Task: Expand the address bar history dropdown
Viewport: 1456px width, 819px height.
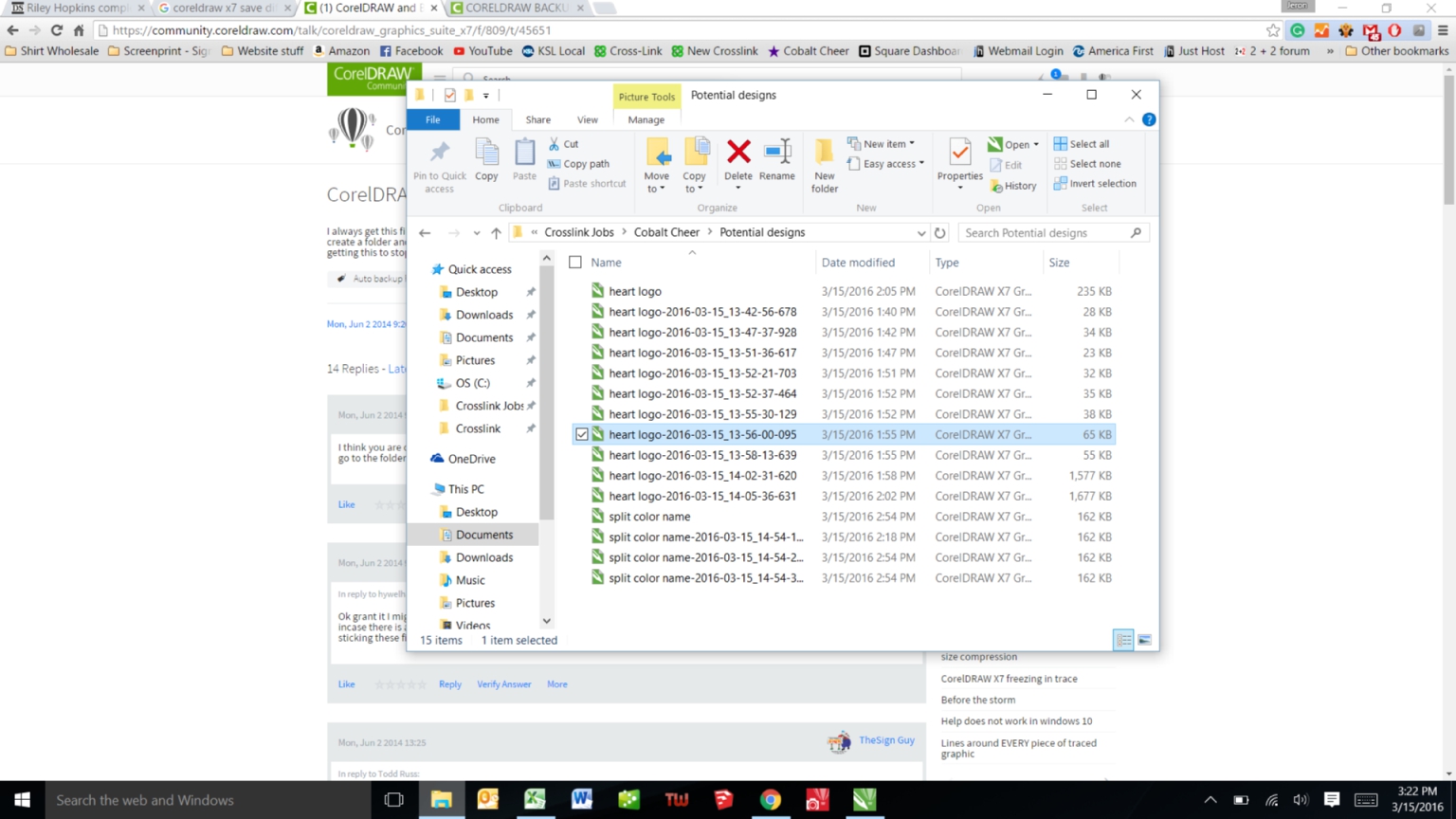Action: pyautogui.click(x=919, y=232)
